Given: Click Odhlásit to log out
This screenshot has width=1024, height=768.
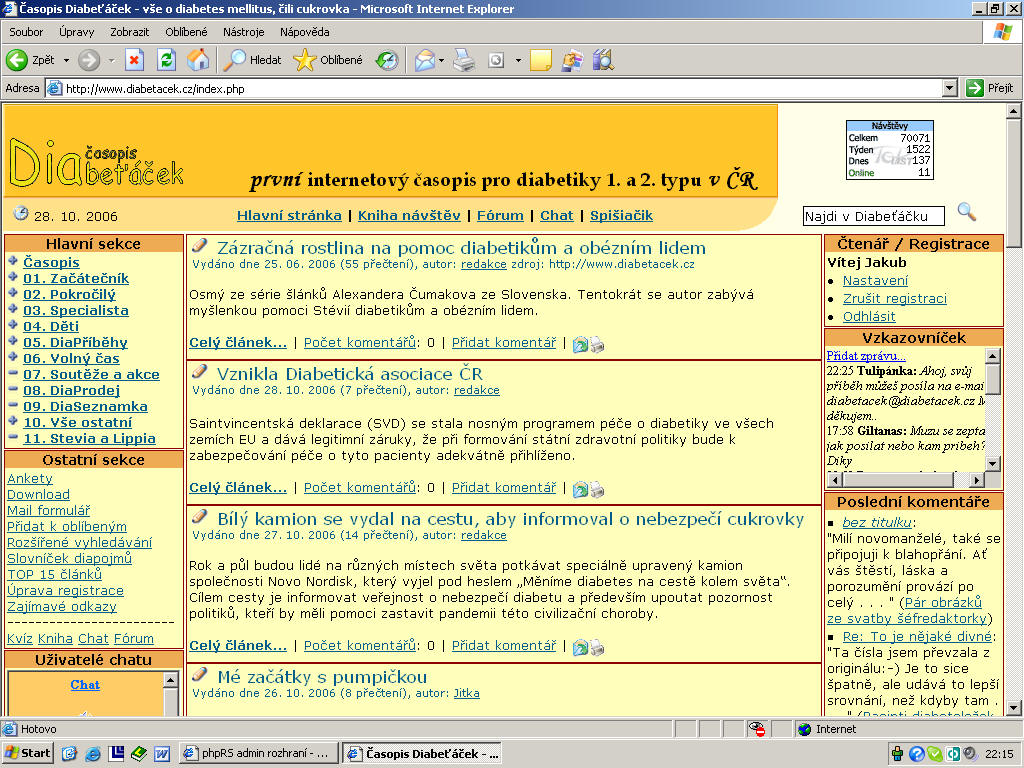Looking at the screenshot, I should pos(869,317).
